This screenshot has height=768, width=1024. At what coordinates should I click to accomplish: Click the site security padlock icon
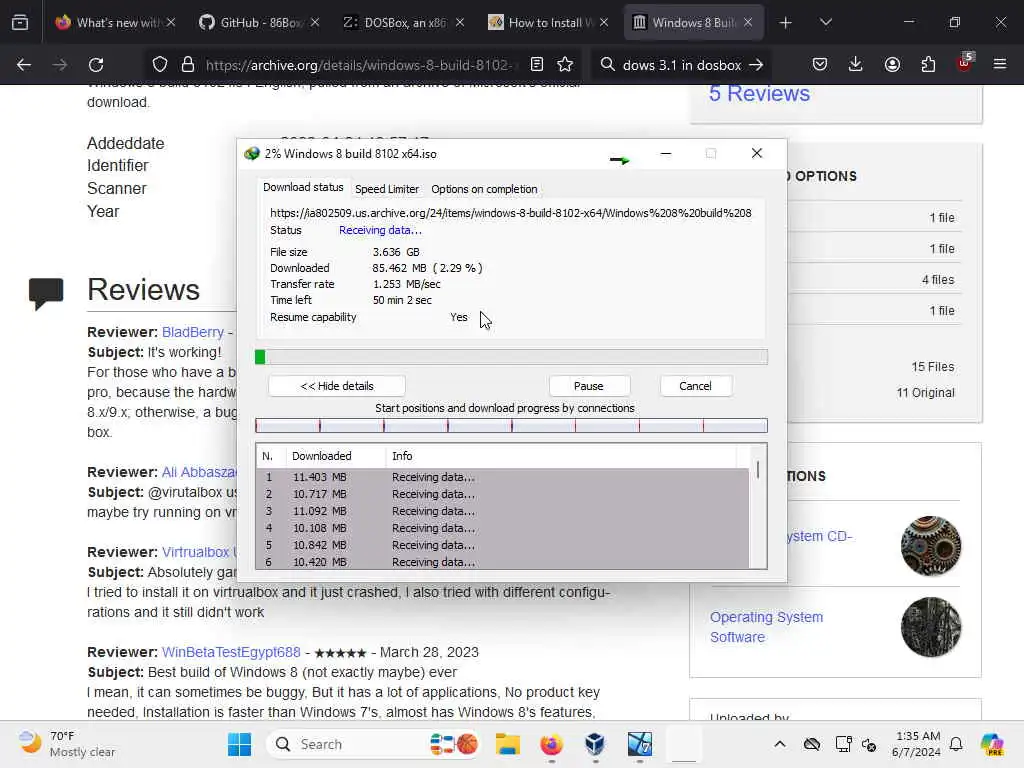point(188,65)
